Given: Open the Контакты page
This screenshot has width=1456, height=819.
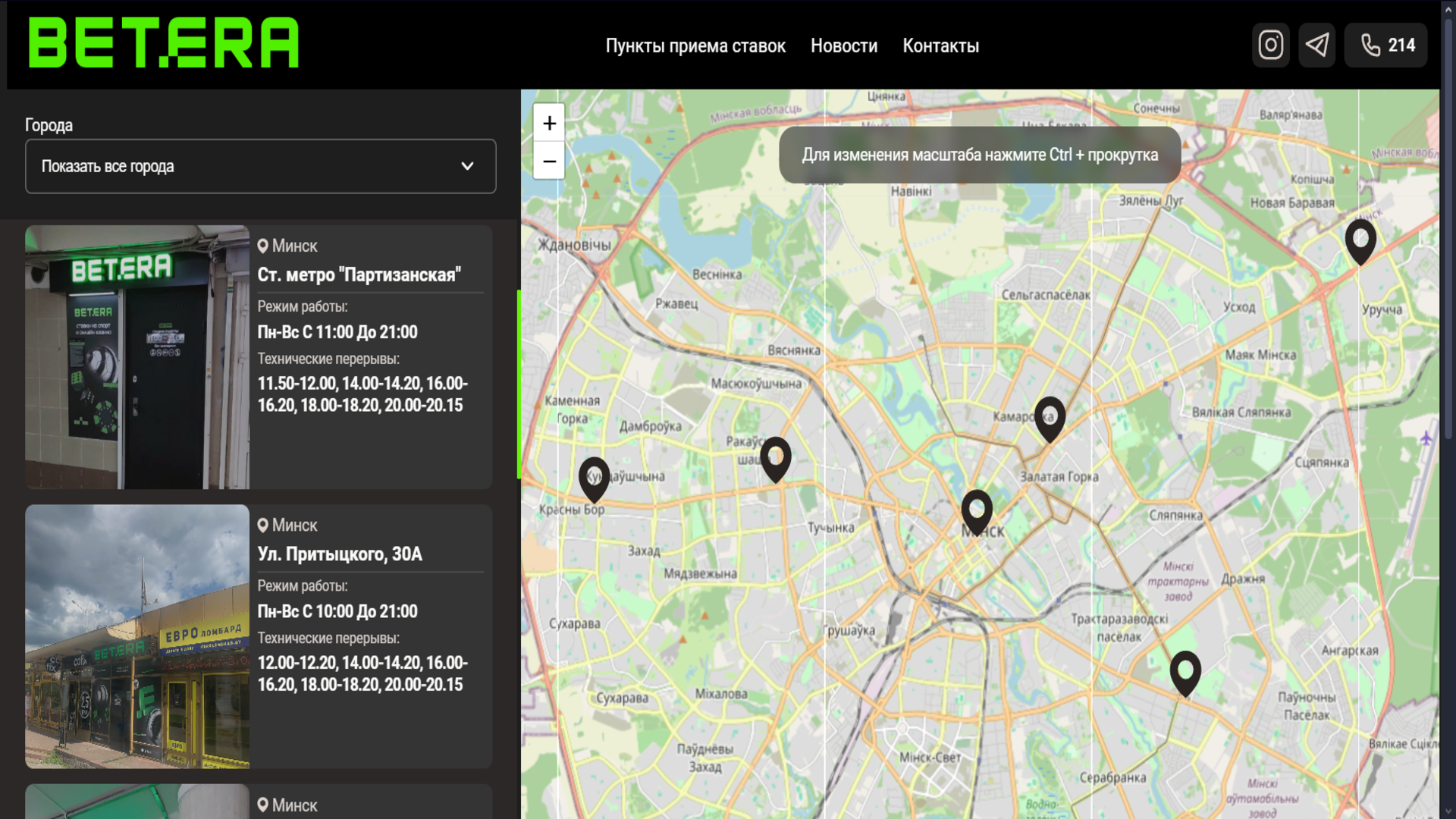Looking at the screenshot, I should coord(941,46).
